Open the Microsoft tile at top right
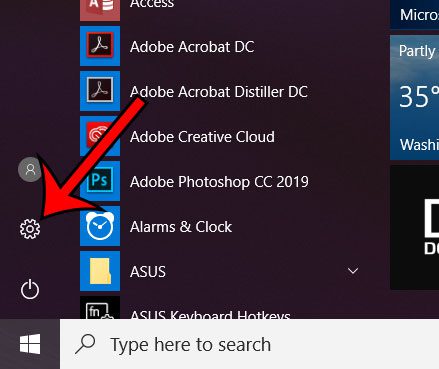The height and width of the screenshot is (369, 439). 415,14
